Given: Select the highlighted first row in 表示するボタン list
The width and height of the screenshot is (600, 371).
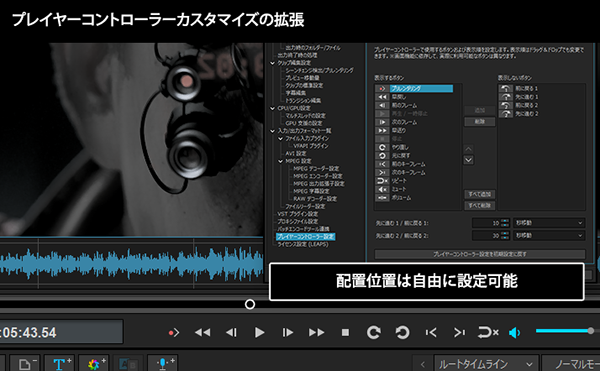Looking at the screenshot, I should (414, 88).
